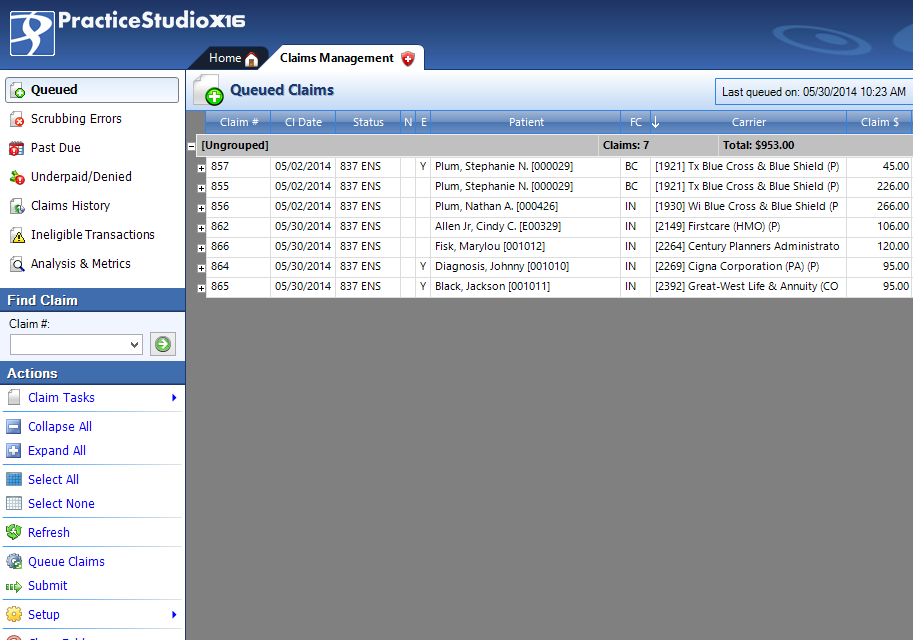Click the Submit action link
Viewport: 913px width, 640px height.
47,586
